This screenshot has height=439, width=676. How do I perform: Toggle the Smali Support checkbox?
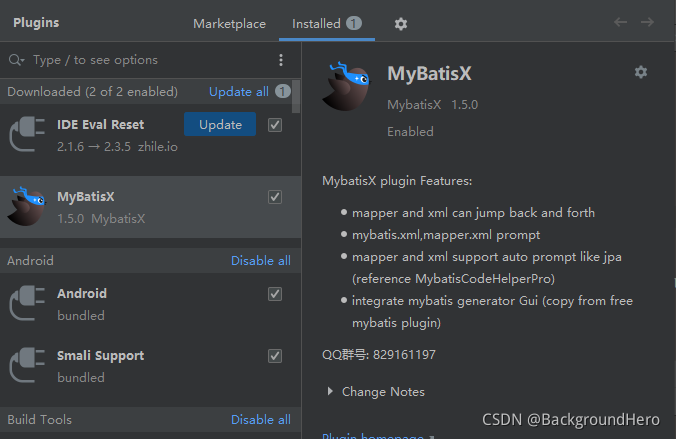coord(275,356)
